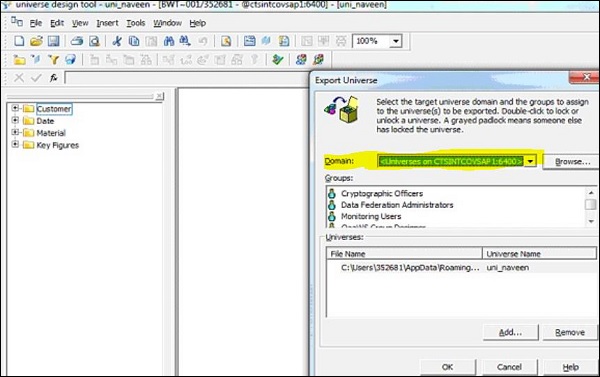The height and width of the screenshot is (377, 600).
Task: Cancel formula edit with X icon
Action: tap(19, 78)
